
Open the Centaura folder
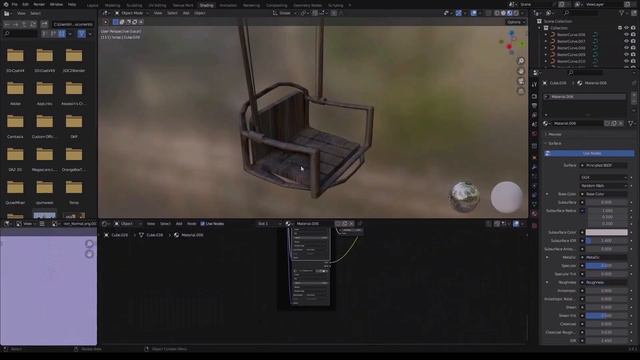(x=15, y=125)
